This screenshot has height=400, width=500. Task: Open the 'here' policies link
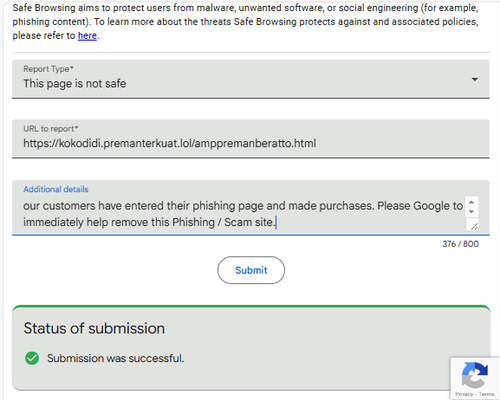[87, 36]
